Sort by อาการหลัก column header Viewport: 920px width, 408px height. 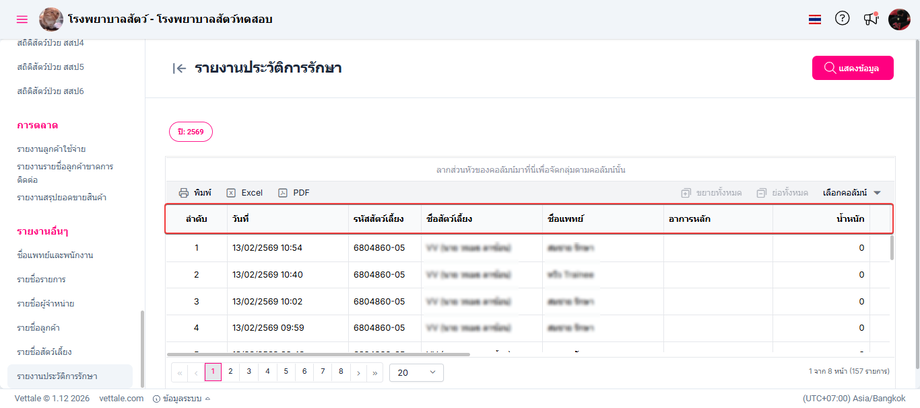click(718, 219)
